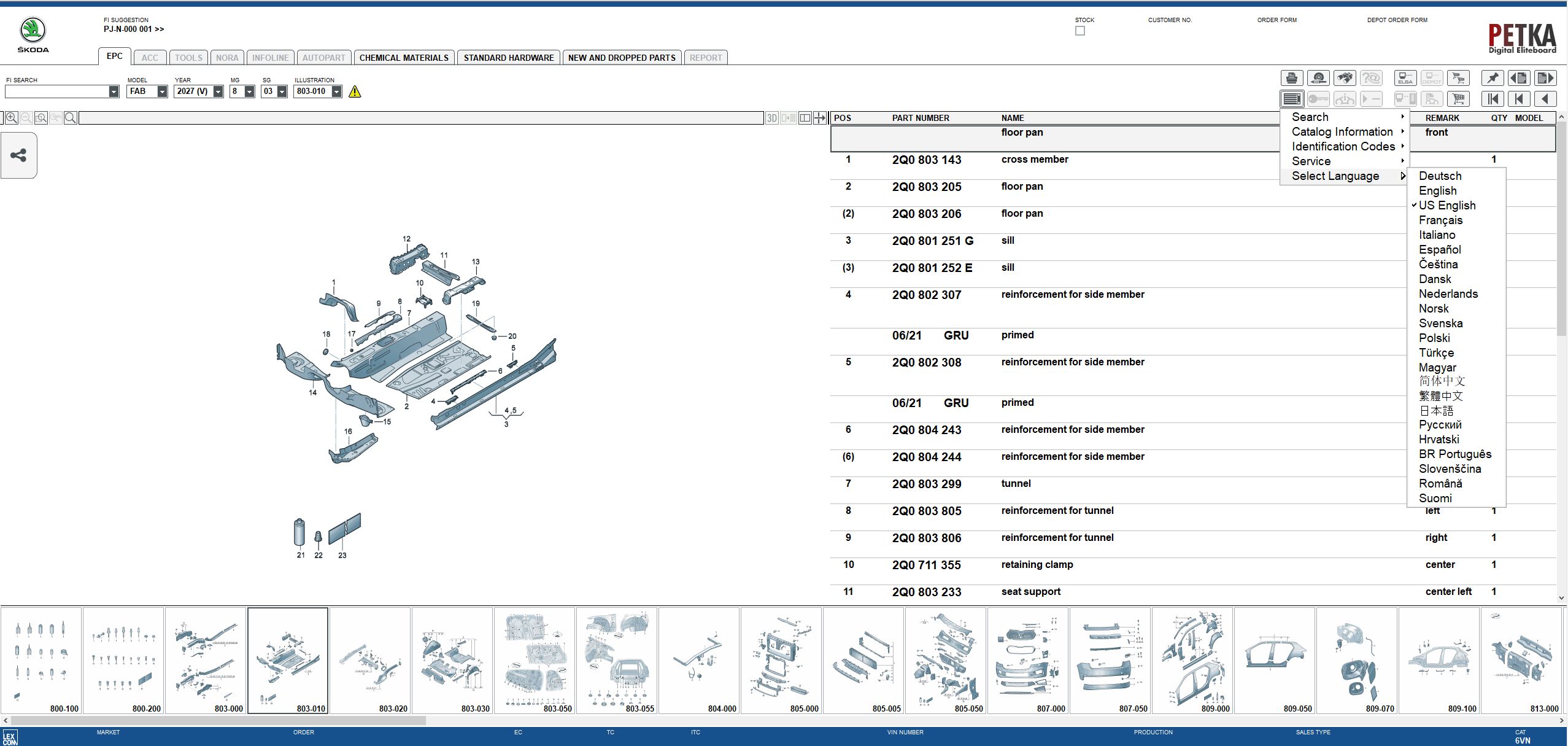
Task: Click the 3D view icon
Action: click(772, 118)
